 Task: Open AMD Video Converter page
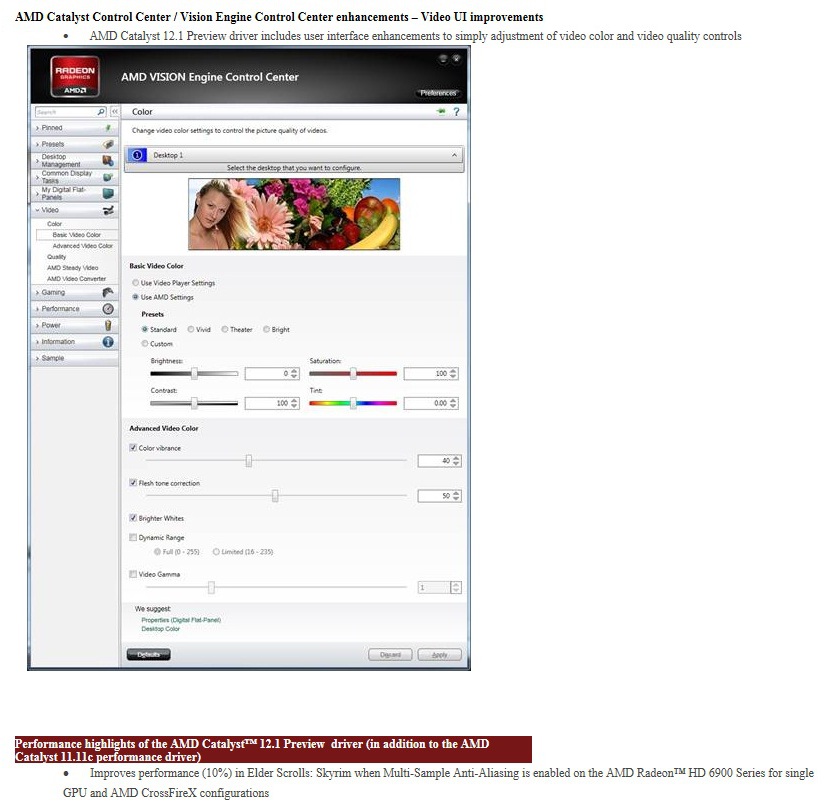pos(77,279)
